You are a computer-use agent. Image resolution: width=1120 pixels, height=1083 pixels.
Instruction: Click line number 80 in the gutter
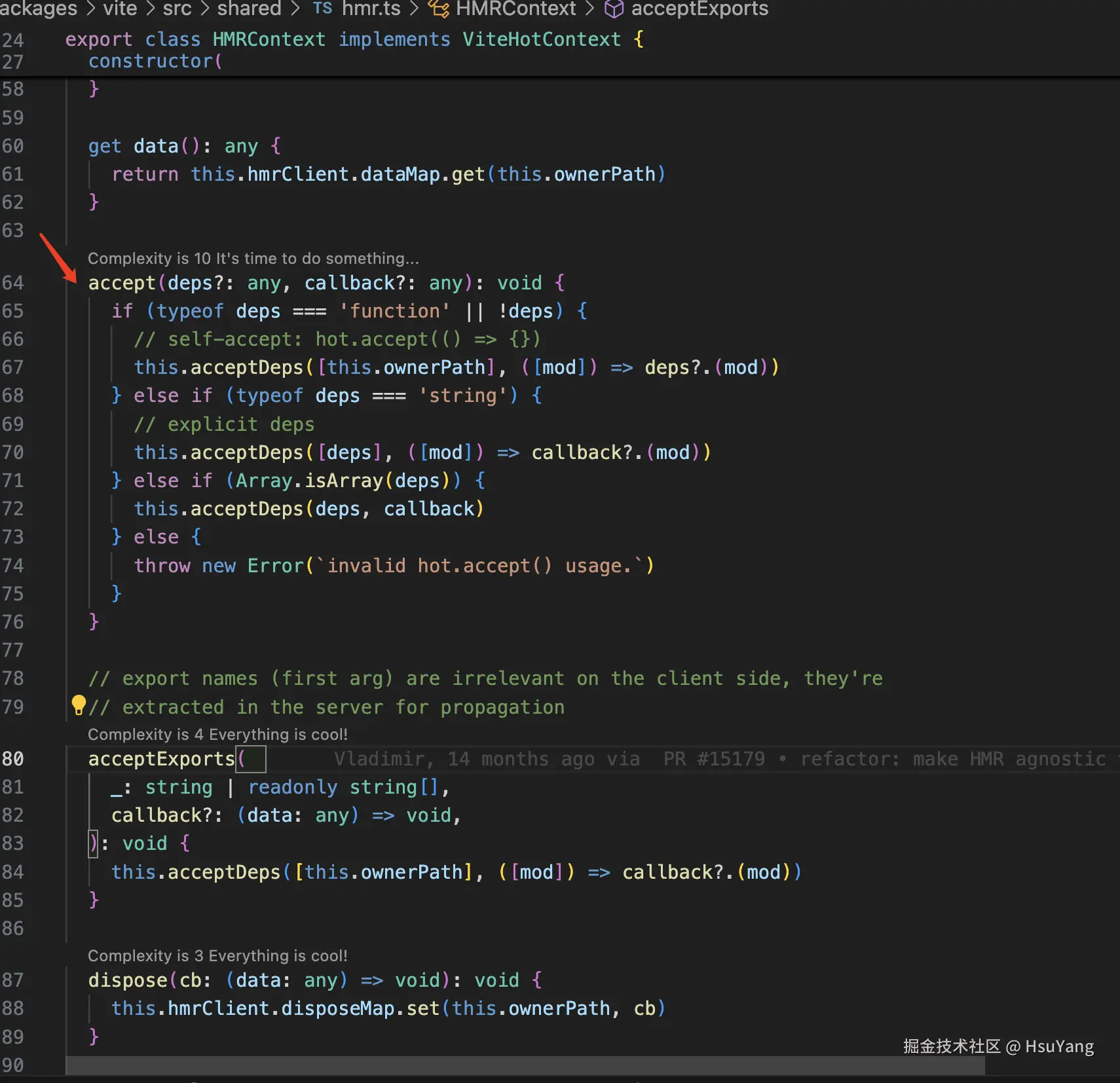point(13,759)
